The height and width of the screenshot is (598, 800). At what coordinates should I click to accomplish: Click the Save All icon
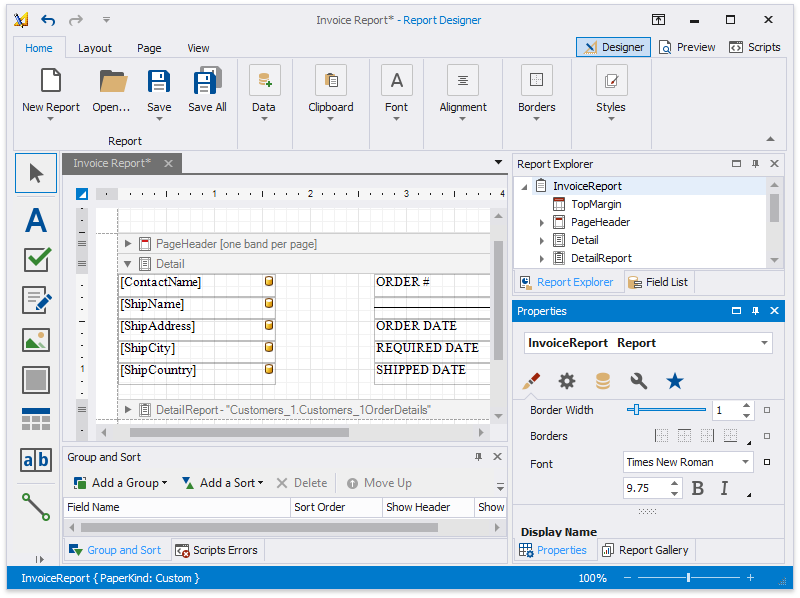[207, 90]
